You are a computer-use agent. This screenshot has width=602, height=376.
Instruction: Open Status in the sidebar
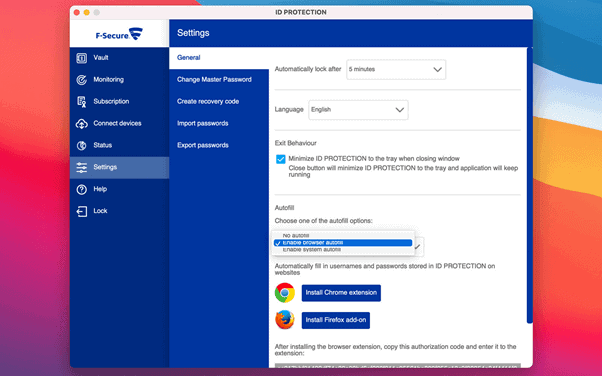103,145
